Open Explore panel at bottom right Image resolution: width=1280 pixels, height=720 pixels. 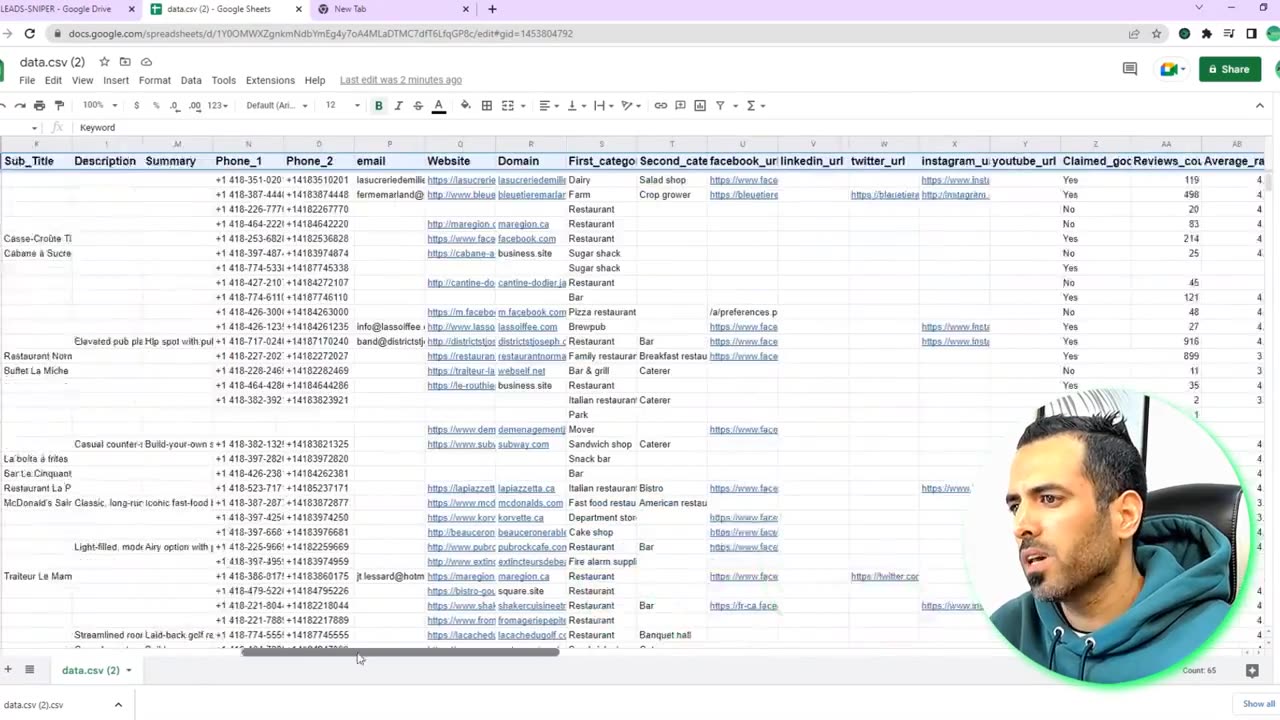point(1252,670)
